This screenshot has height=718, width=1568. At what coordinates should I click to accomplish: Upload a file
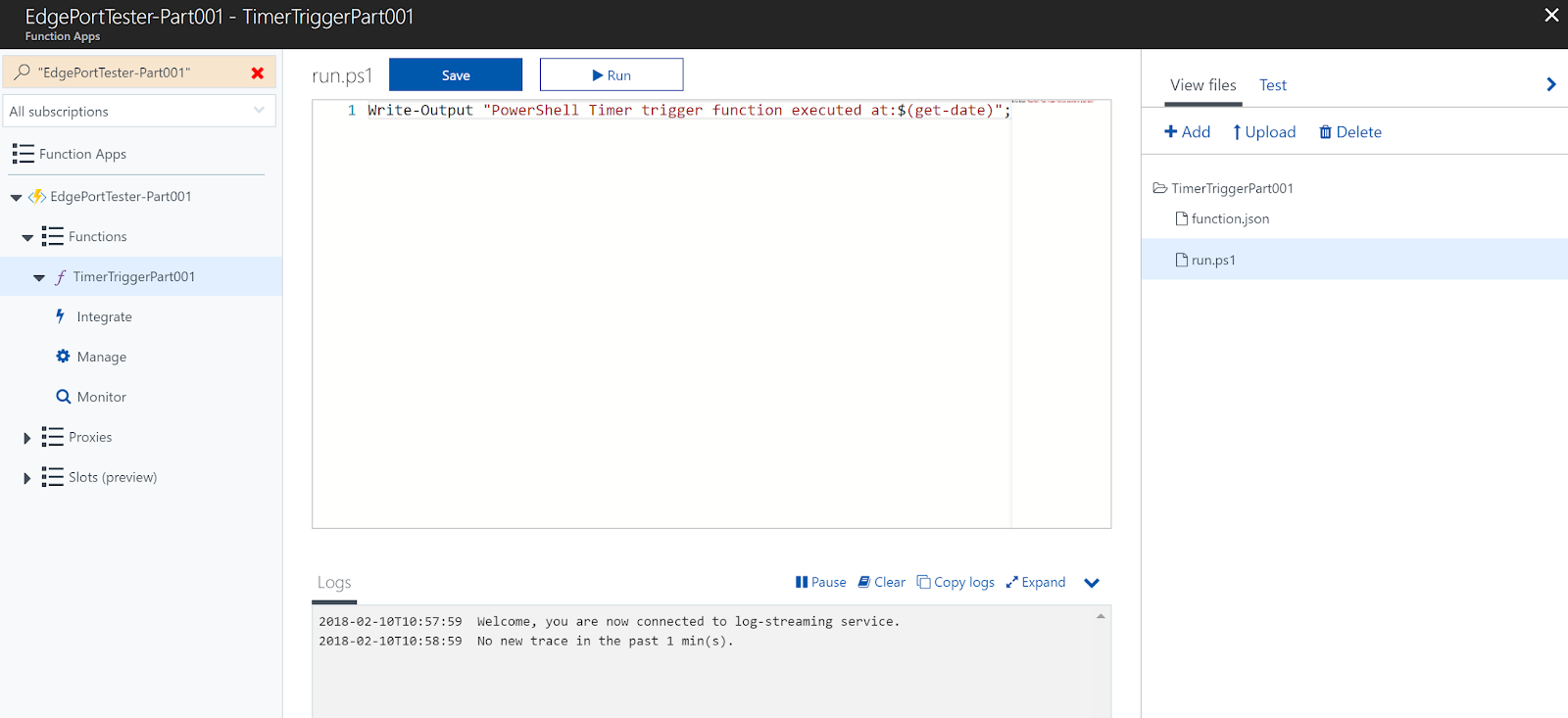point(1264,132)
